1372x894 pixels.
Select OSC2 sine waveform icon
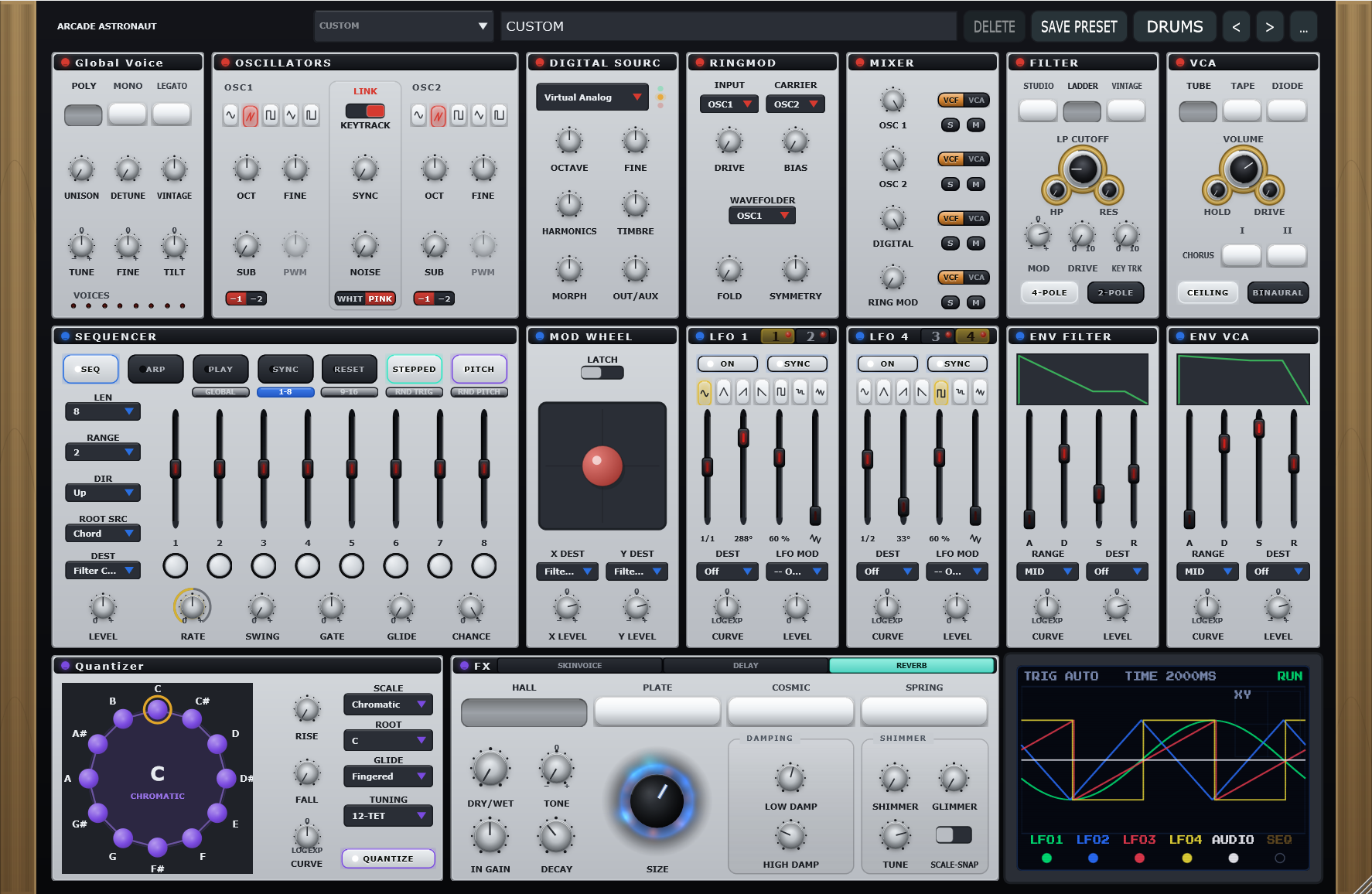[x=418, y=115]
